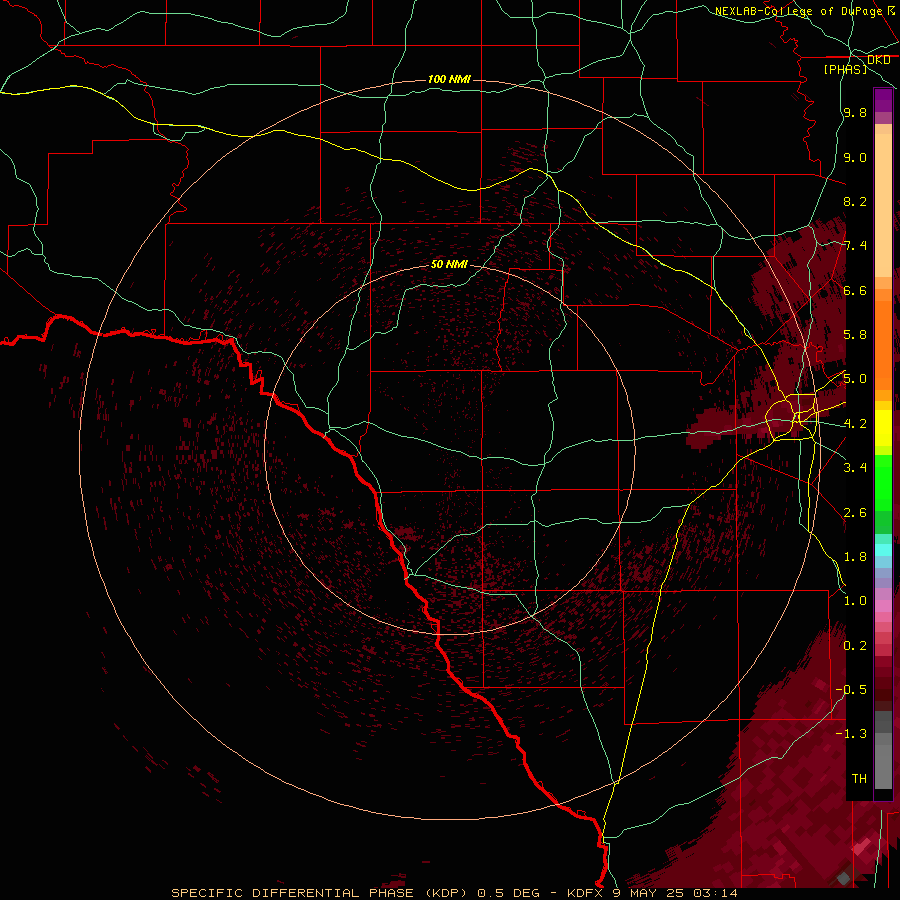Click the 0.5 DEG elevation text in caption

pyautogui.click(x=509, y=893)
